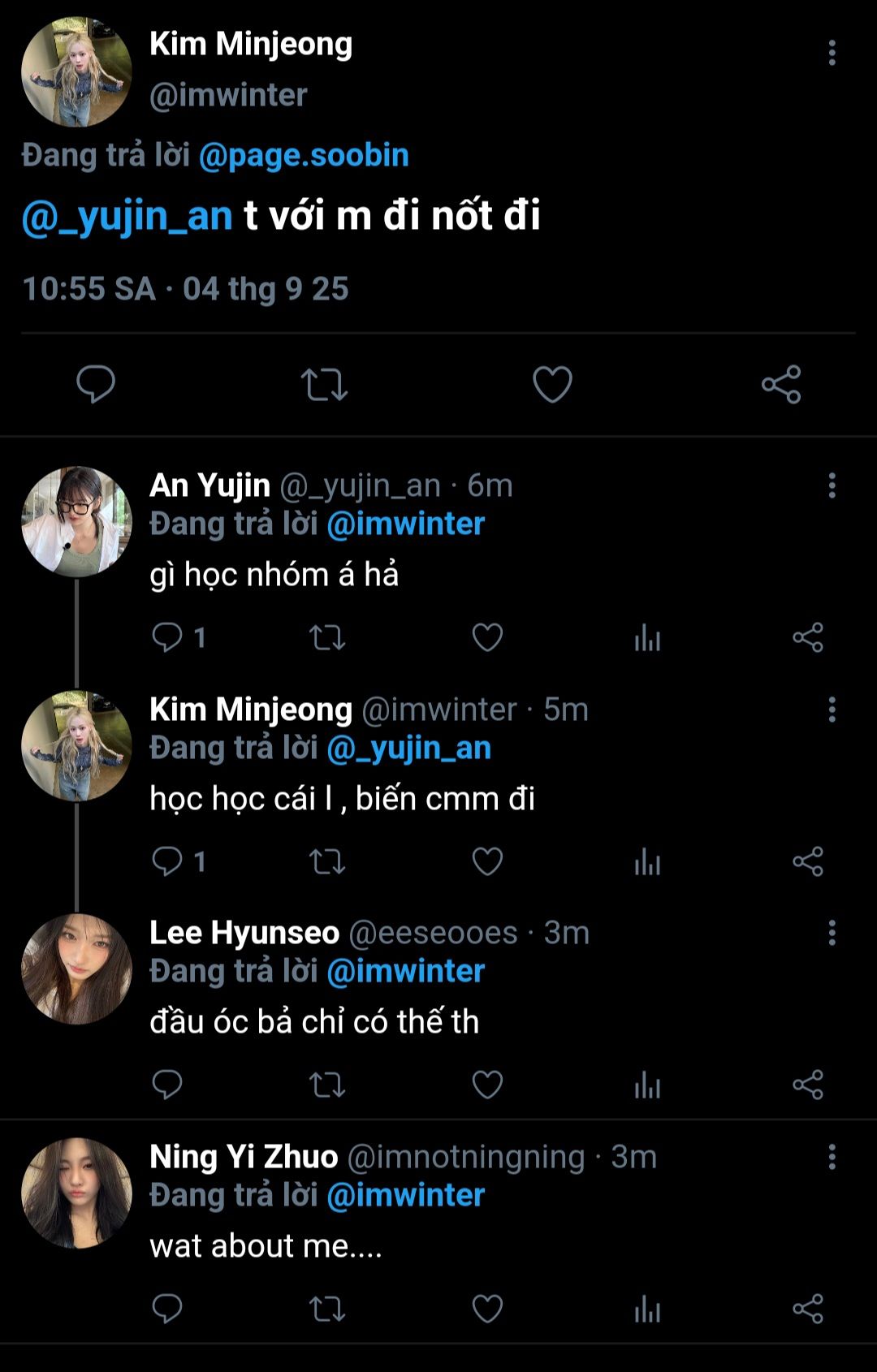This screenshot has width=877, height=1372.
Task: Retweet Ning Yi Zhuo's reply
Action: (327, 1309)
